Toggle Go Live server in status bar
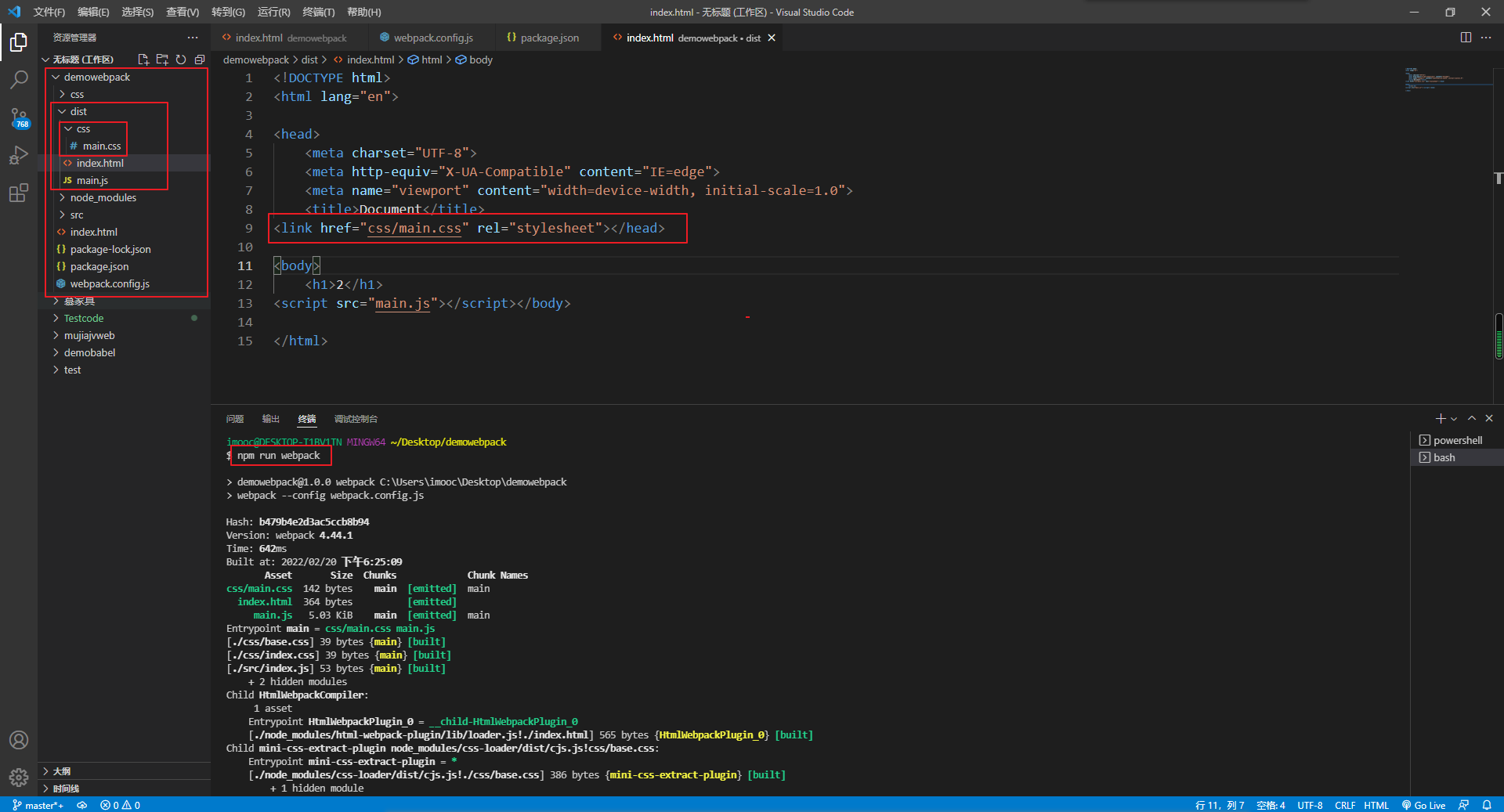1504x812 pixels. [1423, 805]
